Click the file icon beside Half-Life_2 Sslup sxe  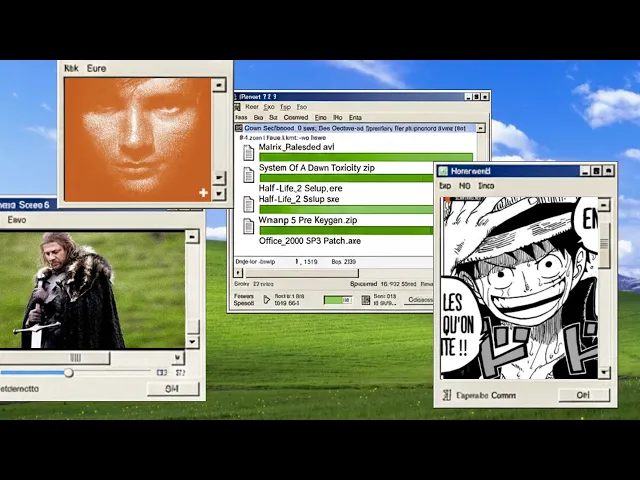(249, 204)
